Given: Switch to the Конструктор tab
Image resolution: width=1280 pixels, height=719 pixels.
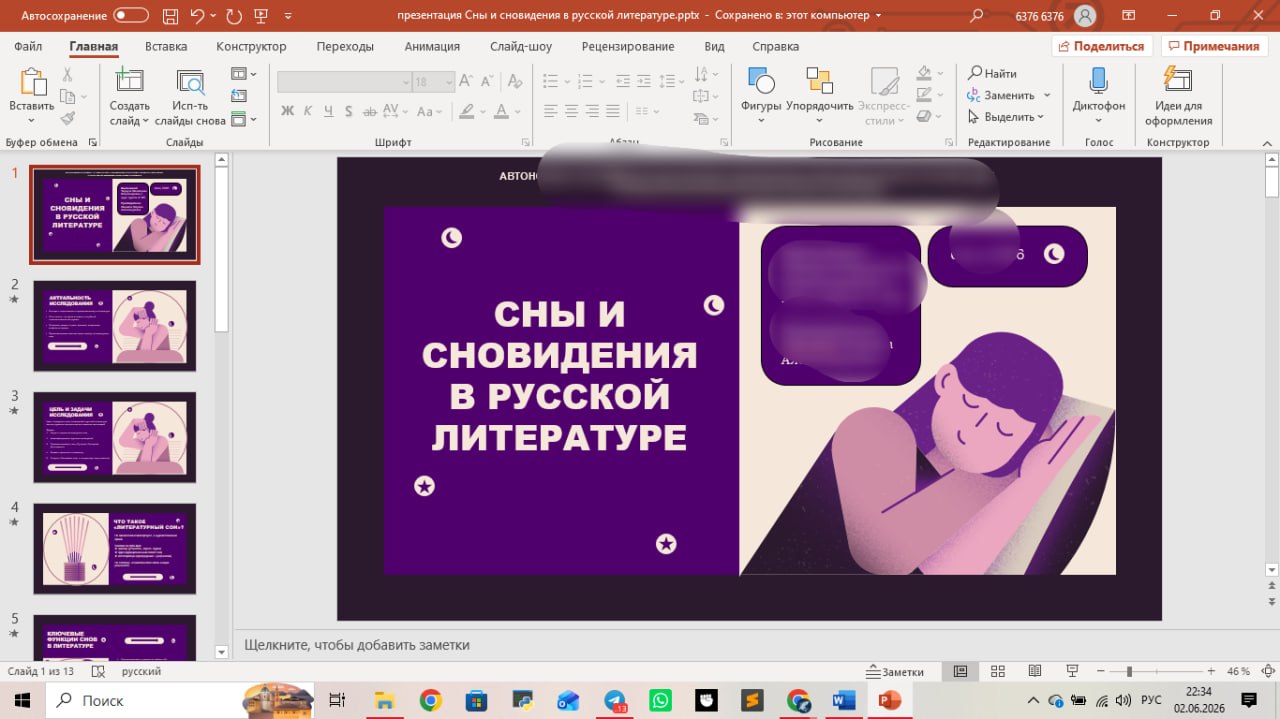Looking at the screenshot, I should pyautogui.click(x=251, y=46).
